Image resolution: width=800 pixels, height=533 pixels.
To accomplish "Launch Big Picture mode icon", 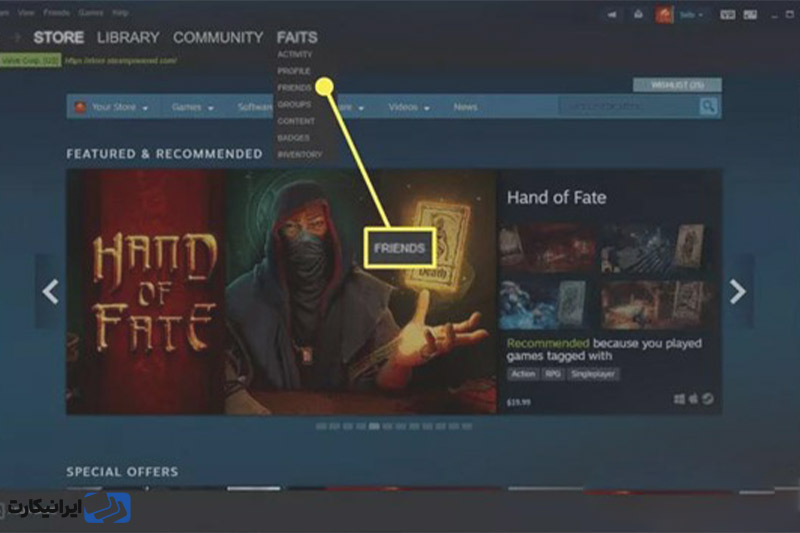I will (x=750, y=15).
